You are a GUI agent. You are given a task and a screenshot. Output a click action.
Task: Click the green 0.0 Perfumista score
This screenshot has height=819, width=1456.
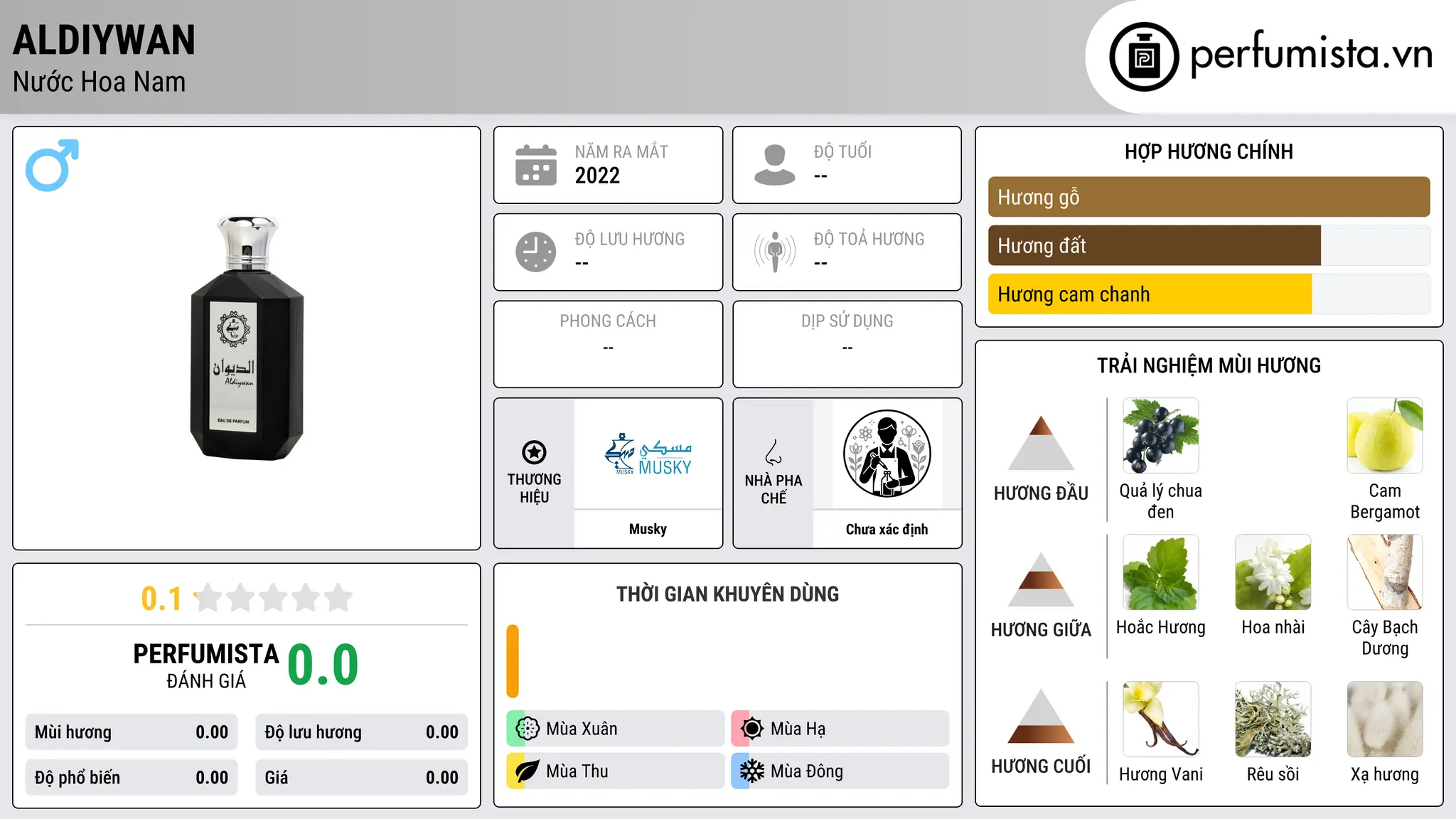point(323,665)
